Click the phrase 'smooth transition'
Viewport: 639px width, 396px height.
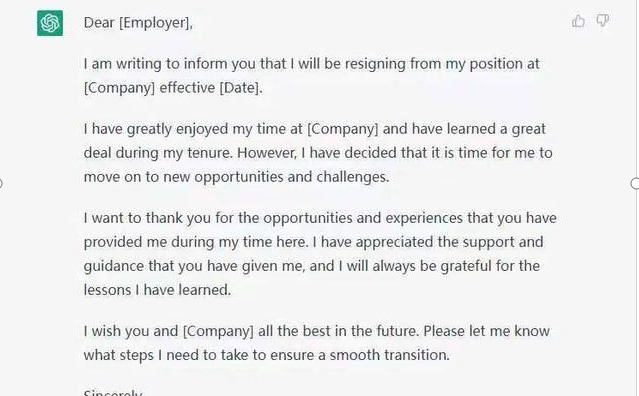point(388,355)
